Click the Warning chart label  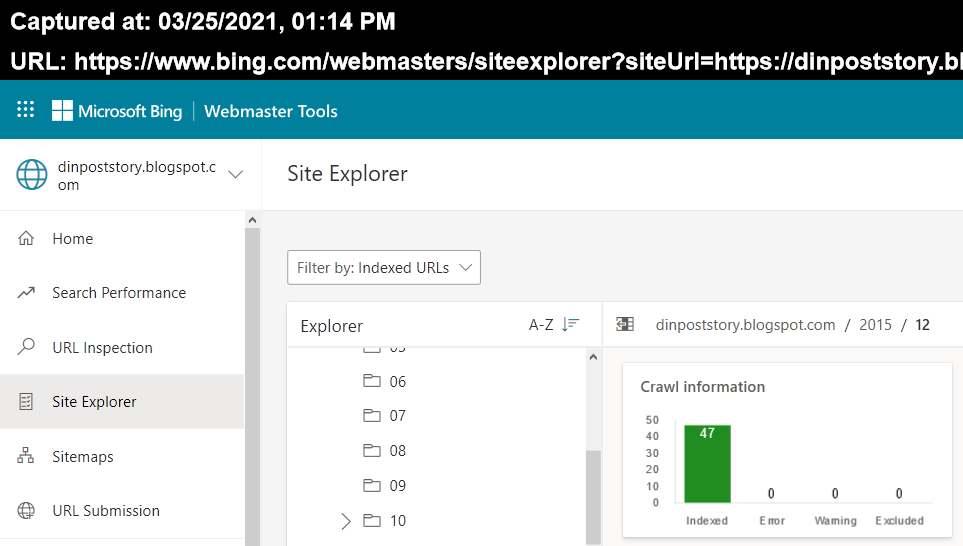(835, 521)
